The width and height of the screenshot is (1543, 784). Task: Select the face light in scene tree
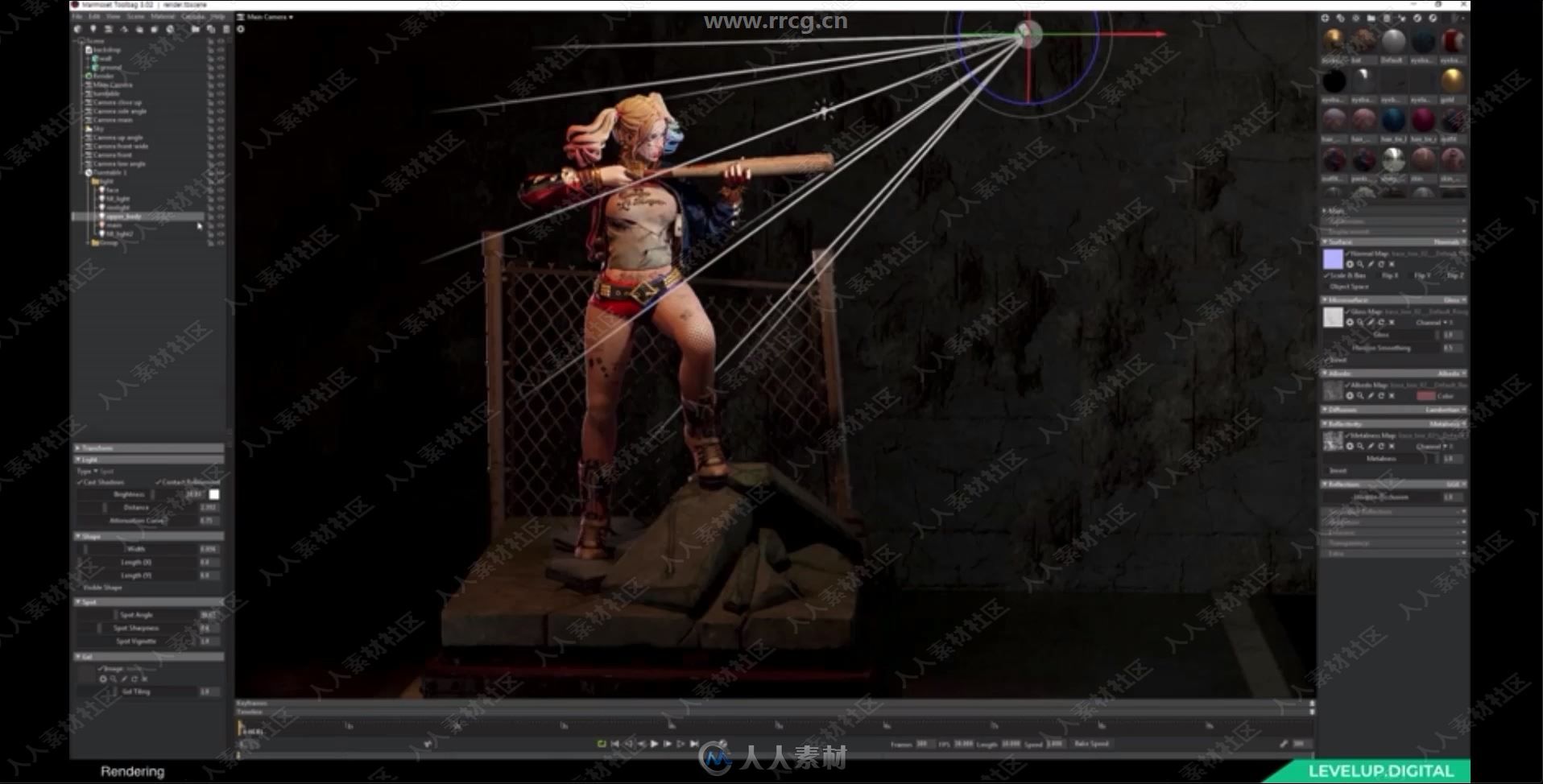(x=113, y=190)
